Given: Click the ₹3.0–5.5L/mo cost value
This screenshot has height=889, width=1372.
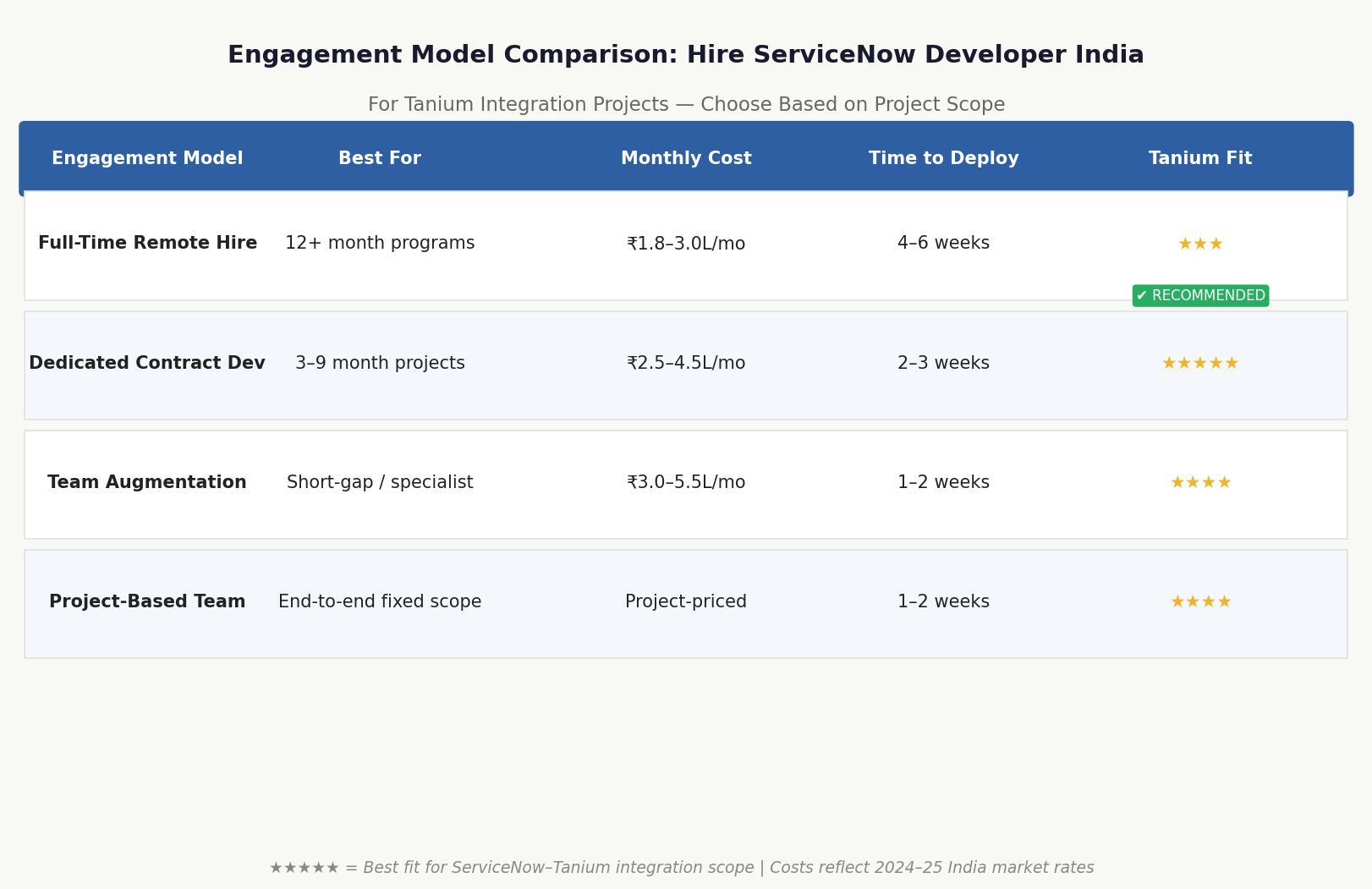Looking at the screenshot, I should pos(686,483).
